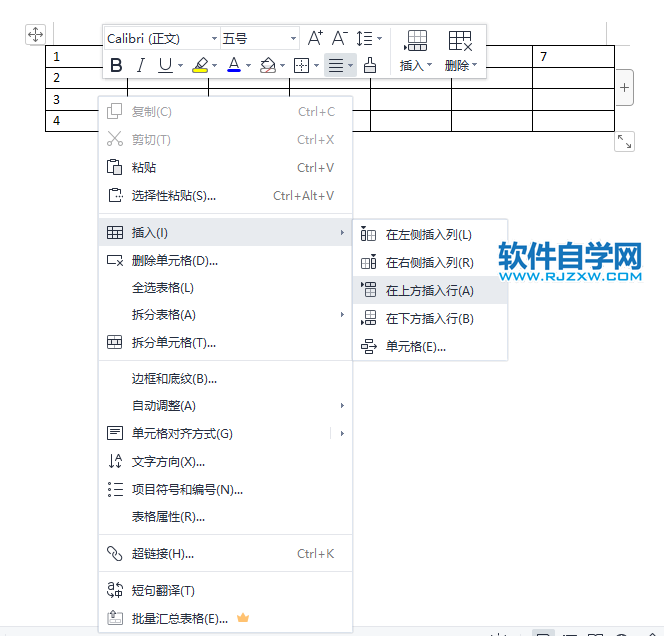Image resolution: width=664 pixels, height=636 pixels.
Task: Click the table borders icon
Action: [301, 65]
